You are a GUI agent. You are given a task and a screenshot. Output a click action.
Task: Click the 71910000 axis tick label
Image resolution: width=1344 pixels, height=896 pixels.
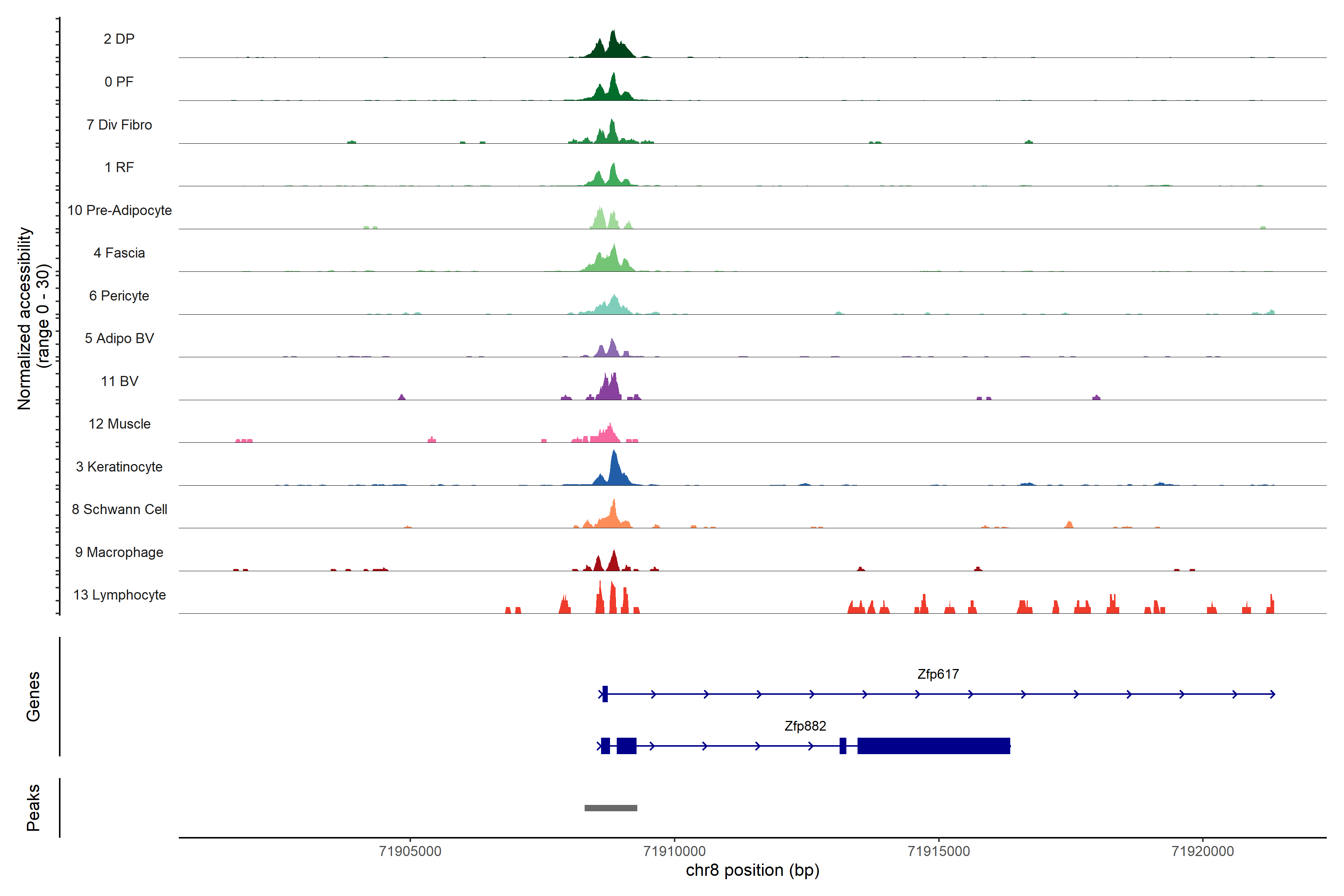click(674, 852)
